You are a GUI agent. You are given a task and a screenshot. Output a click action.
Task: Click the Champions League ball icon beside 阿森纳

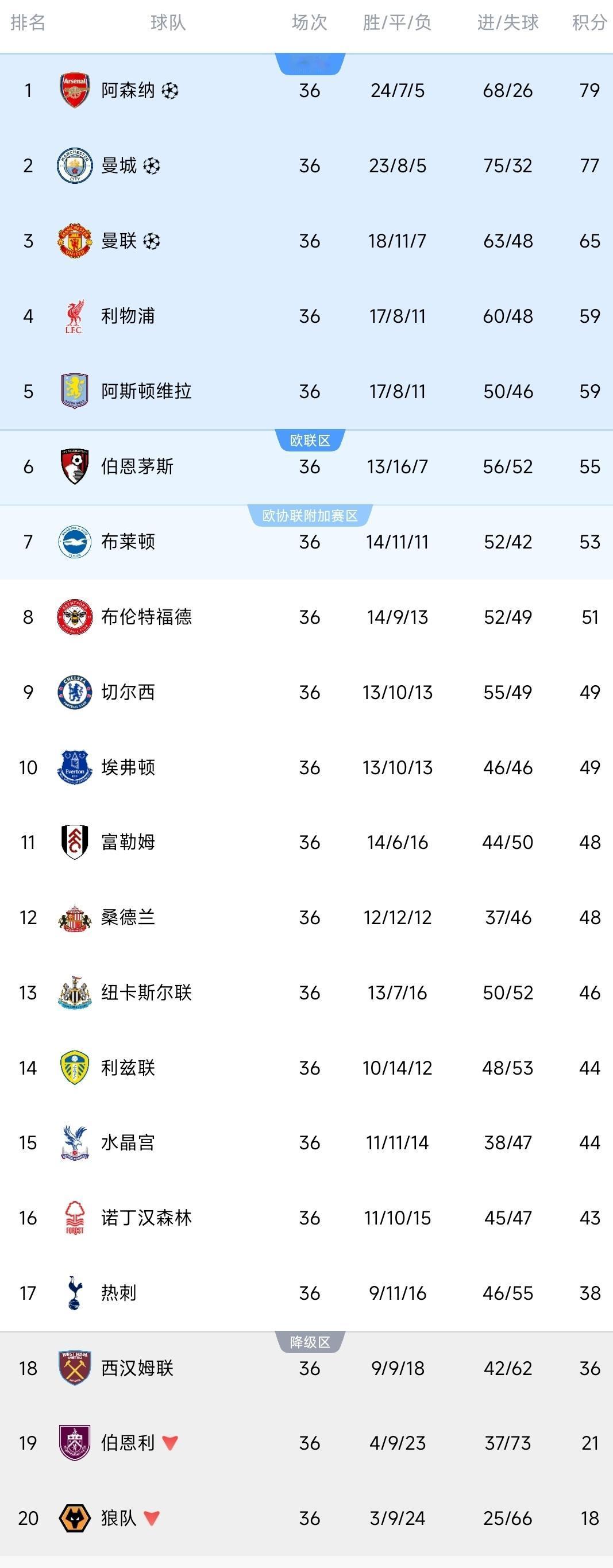click(x=170, y=91)
